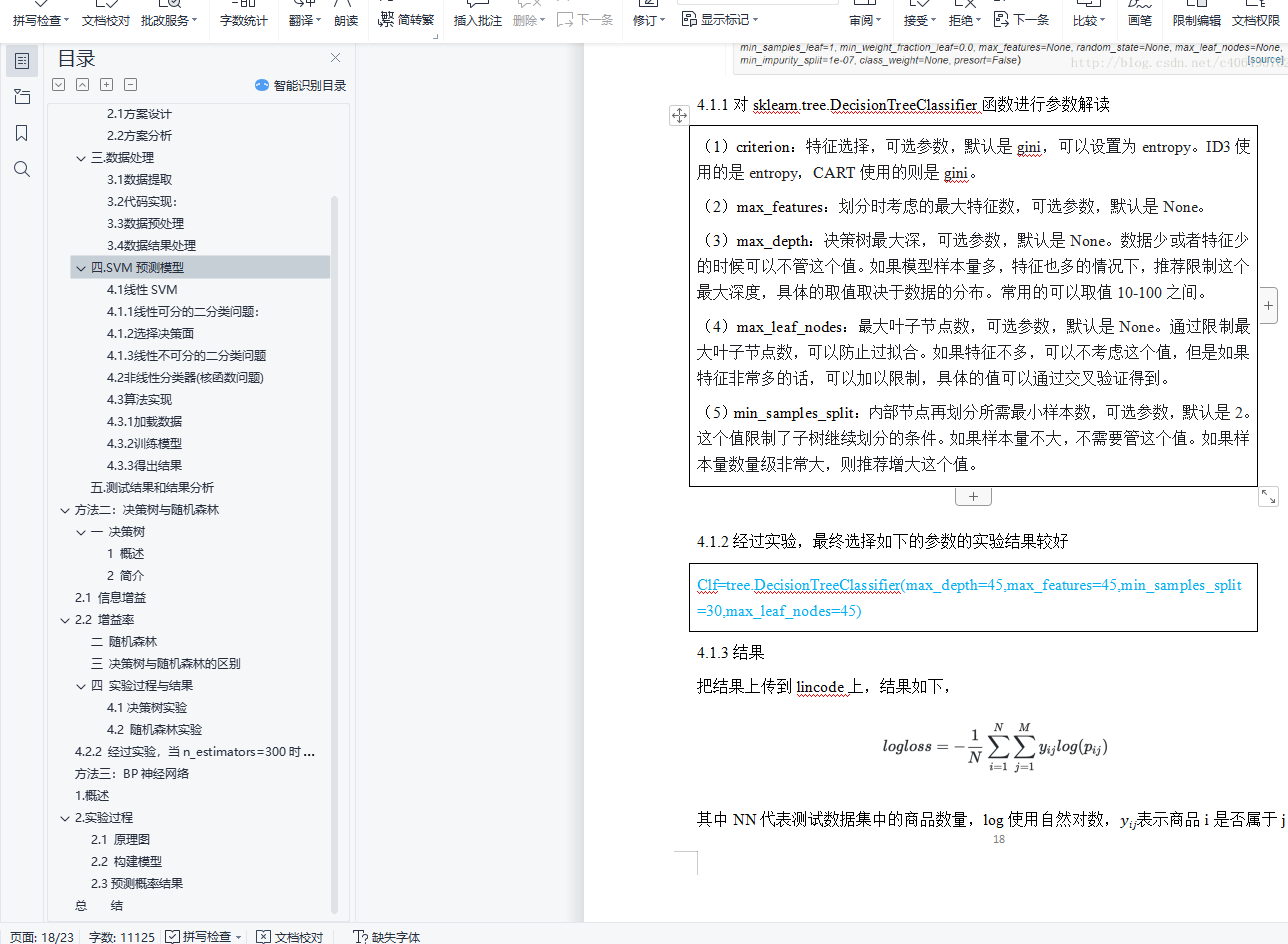The width and height of the screenshot is (1288, 944).
Task: Select 4.2 随机森林实验 outline entry
Action: coord(155,730)
